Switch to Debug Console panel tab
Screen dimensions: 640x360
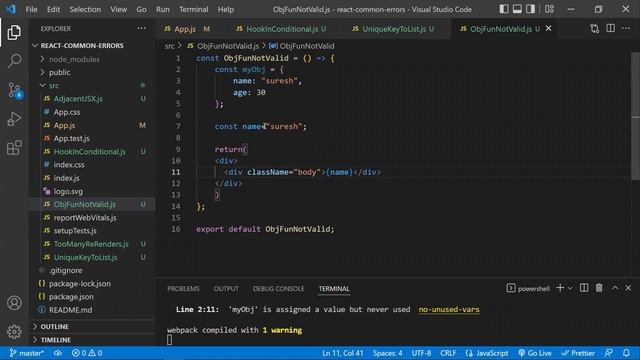coord(278,289)
